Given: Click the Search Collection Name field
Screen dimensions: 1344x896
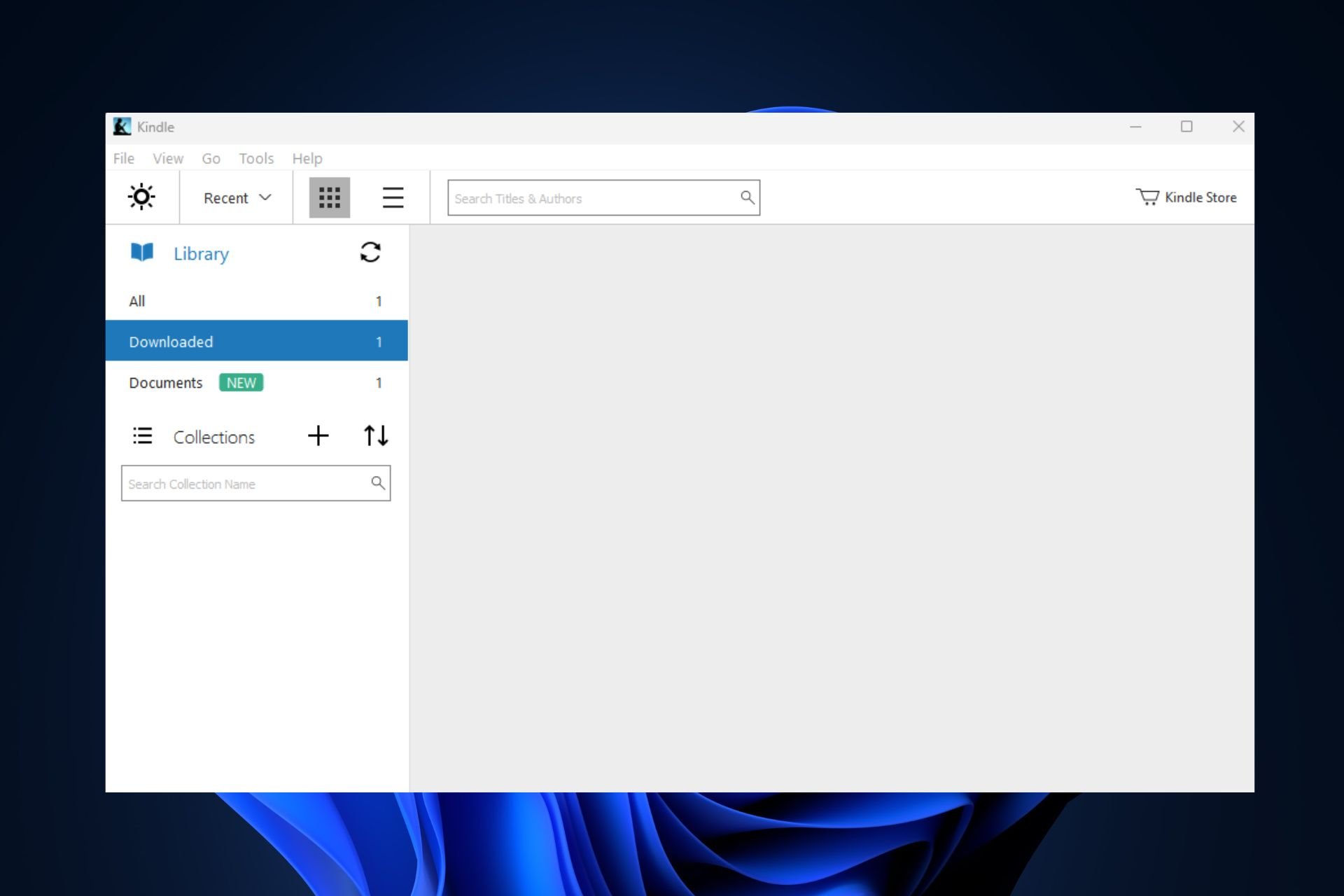Looking at the screenshot, I should [x=255, y=483].
